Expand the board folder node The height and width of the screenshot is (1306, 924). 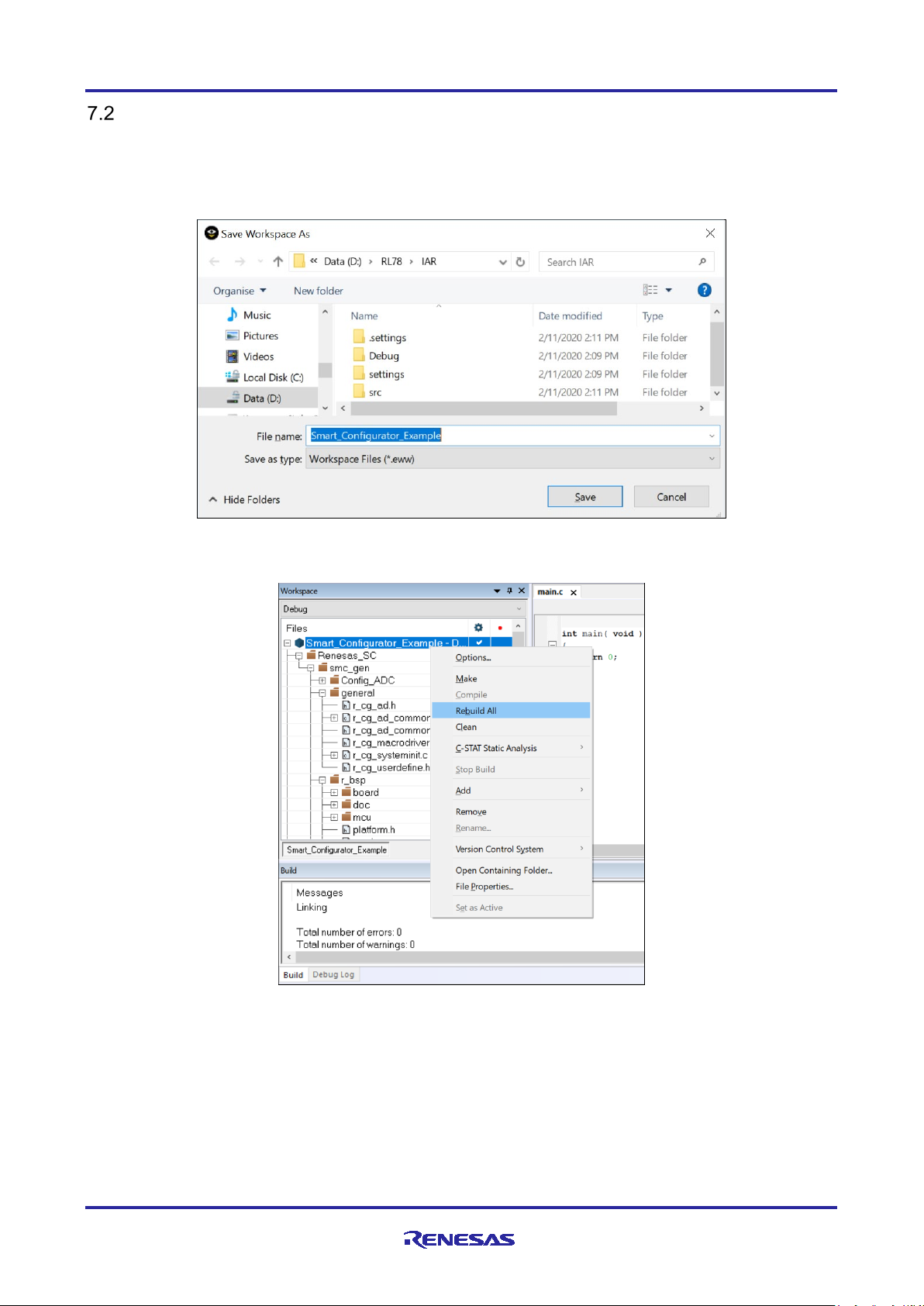point(334,792)
